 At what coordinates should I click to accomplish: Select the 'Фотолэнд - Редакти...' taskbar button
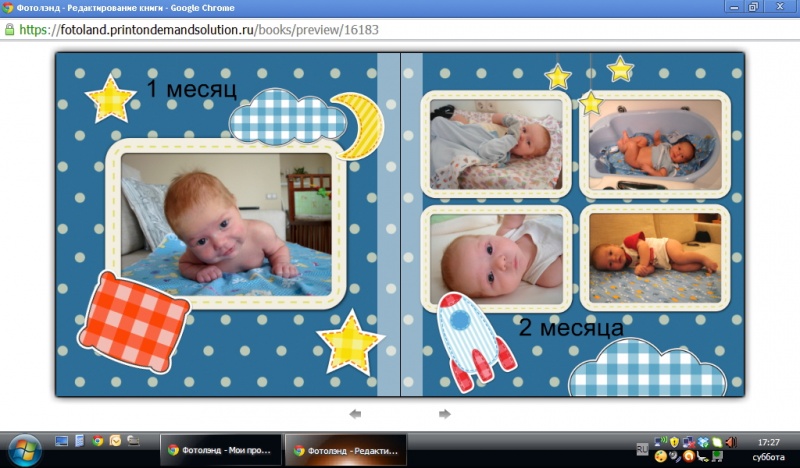(x=345, y=450)
